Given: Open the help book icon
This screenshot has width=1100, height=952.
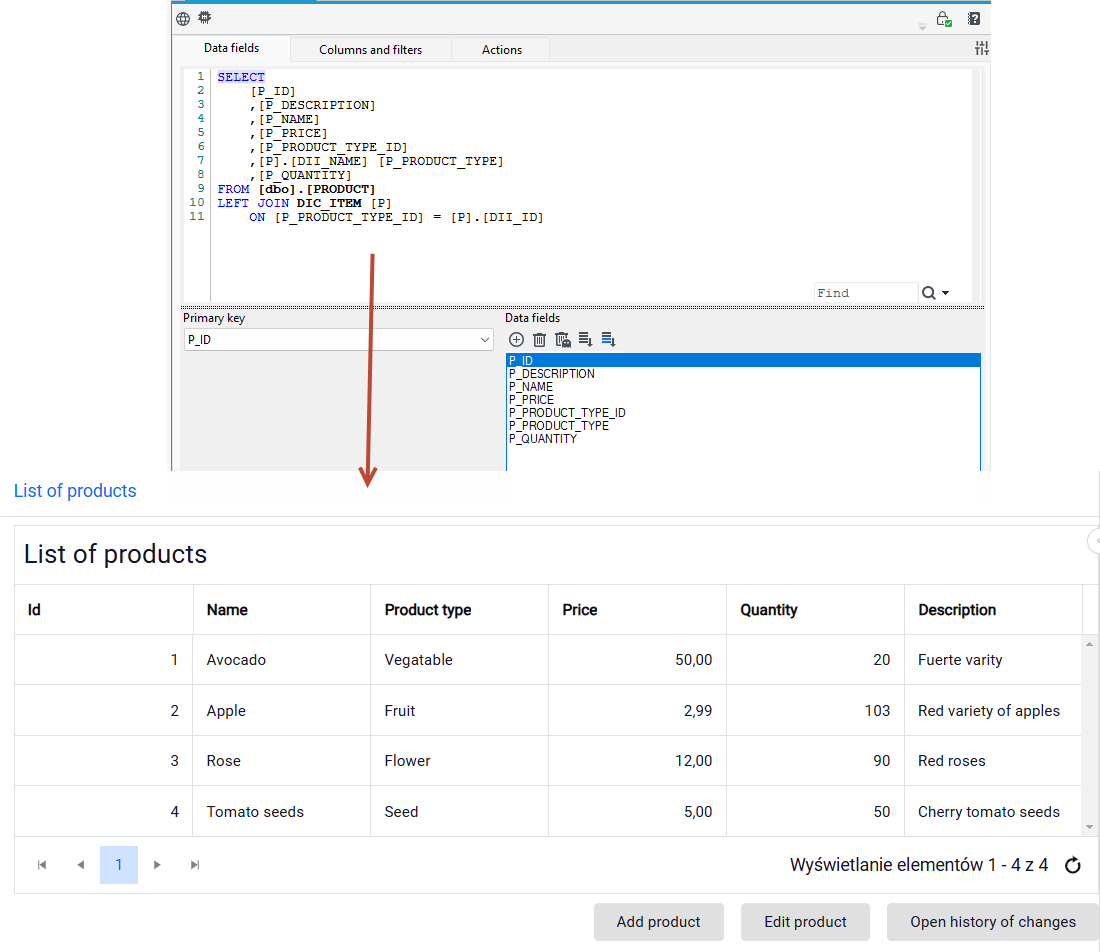Looking at the screenshot, I should 974,19.
